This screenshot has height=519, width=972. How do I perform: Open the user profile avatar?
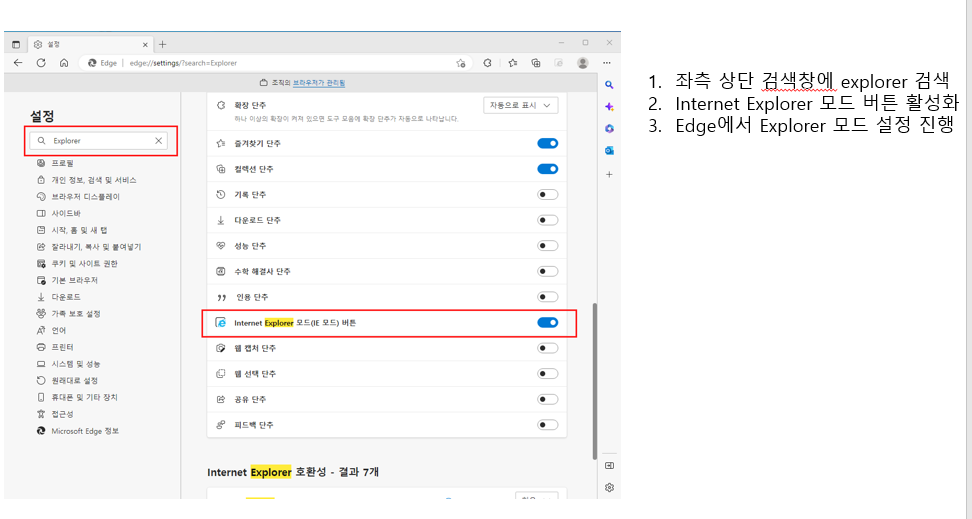point(583,63)
